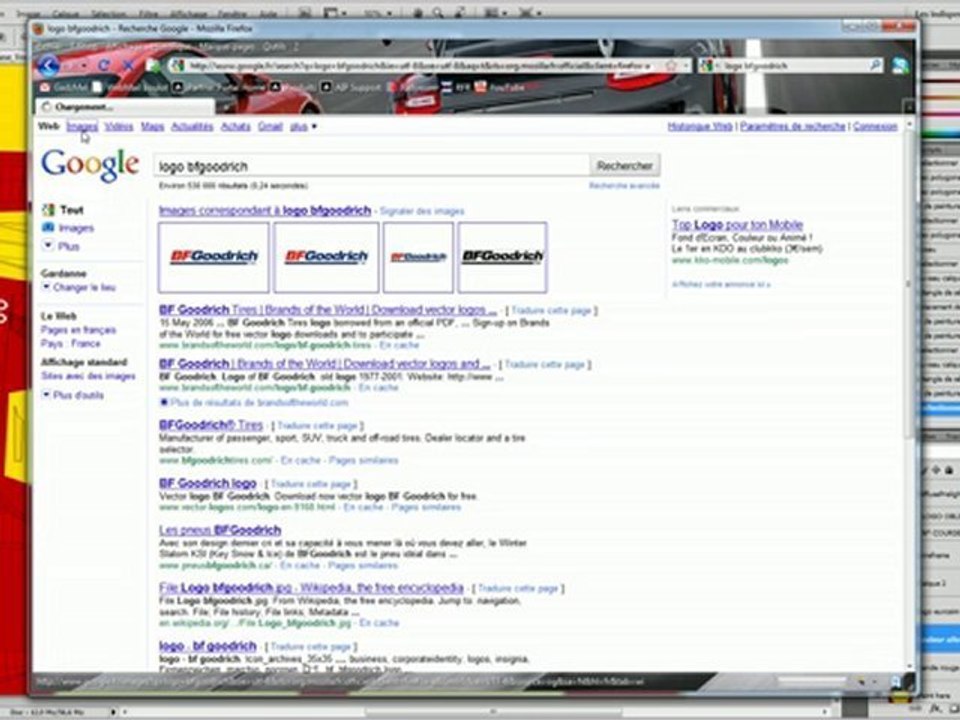Click 'Signaler des images' link
The image size is (960, 720).
click(422, 211)
